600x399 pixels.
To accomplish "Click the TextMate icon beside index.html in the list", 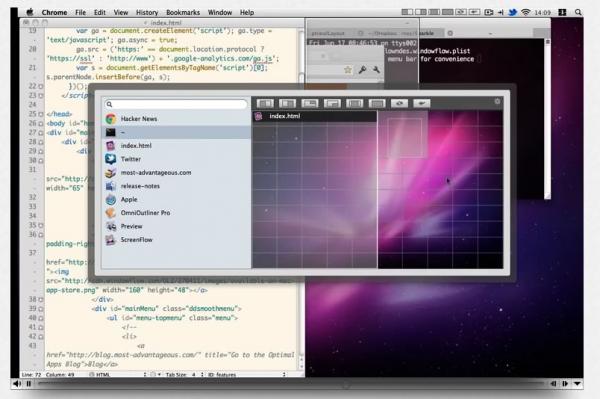I will [x=111, y=146].
